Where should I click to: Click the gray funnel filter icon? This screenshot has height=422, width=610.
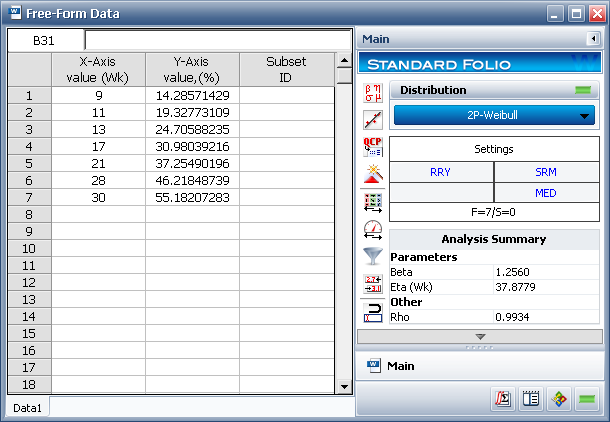(x=372, y=256)
